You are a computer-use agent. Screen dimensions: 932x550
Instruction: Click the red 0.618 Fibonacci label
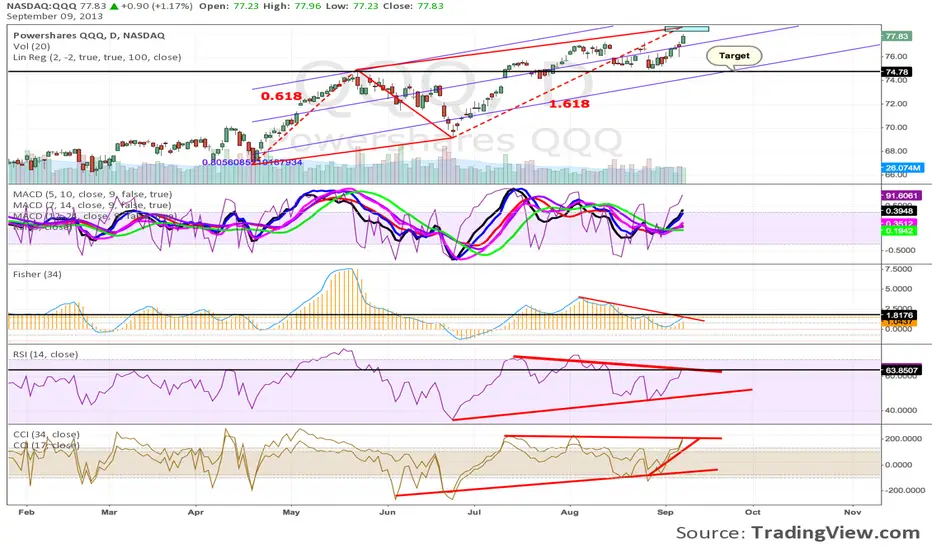coord(281,96)
